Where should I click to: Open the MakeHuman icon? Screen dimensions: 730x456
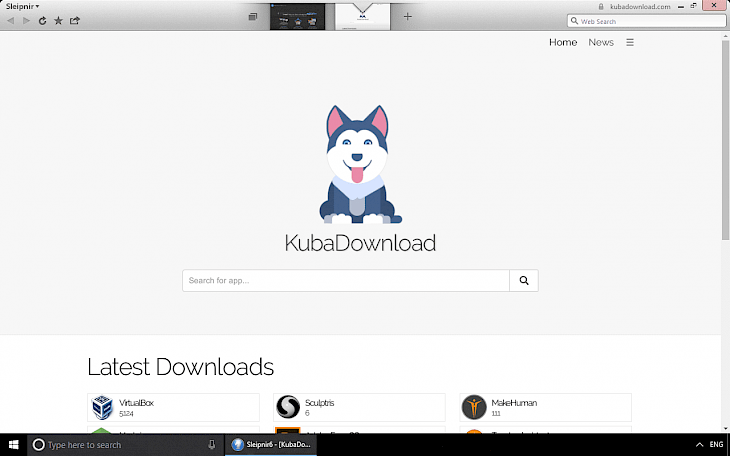point(474,407)
